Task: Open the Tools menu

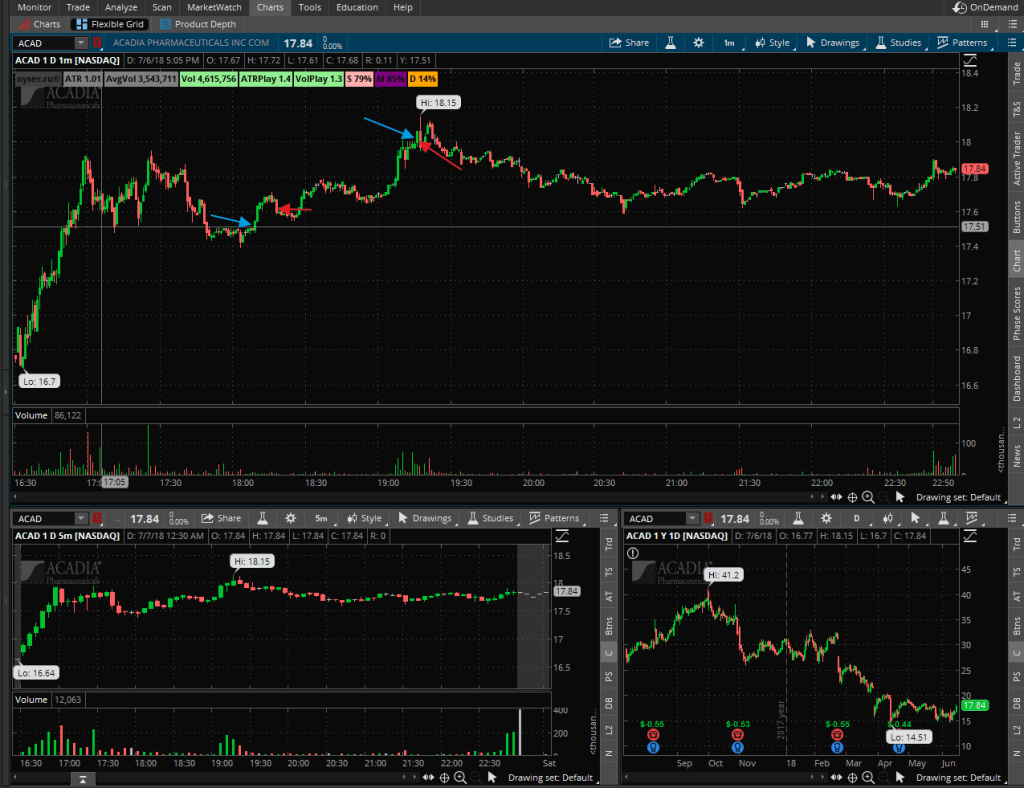Action: point(310,7)
